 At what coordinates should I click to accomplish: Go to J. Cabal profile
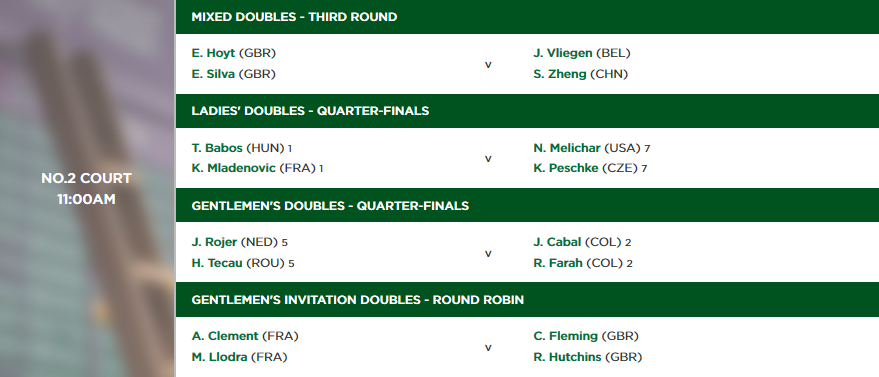(557, 243)
